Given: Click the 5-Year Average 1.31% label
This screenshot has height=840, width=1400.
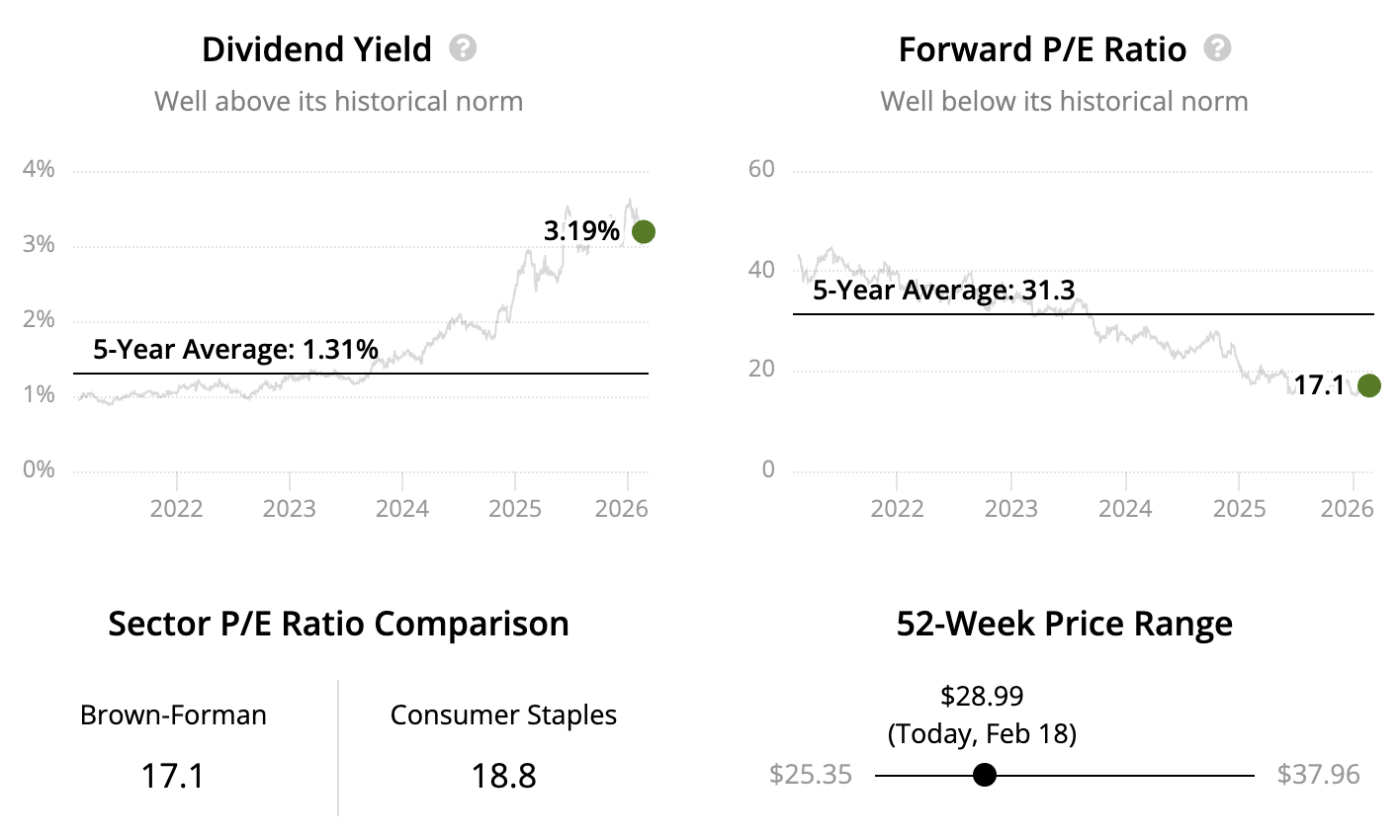Looking at the screenshot, I should click(x=235, y=349).
